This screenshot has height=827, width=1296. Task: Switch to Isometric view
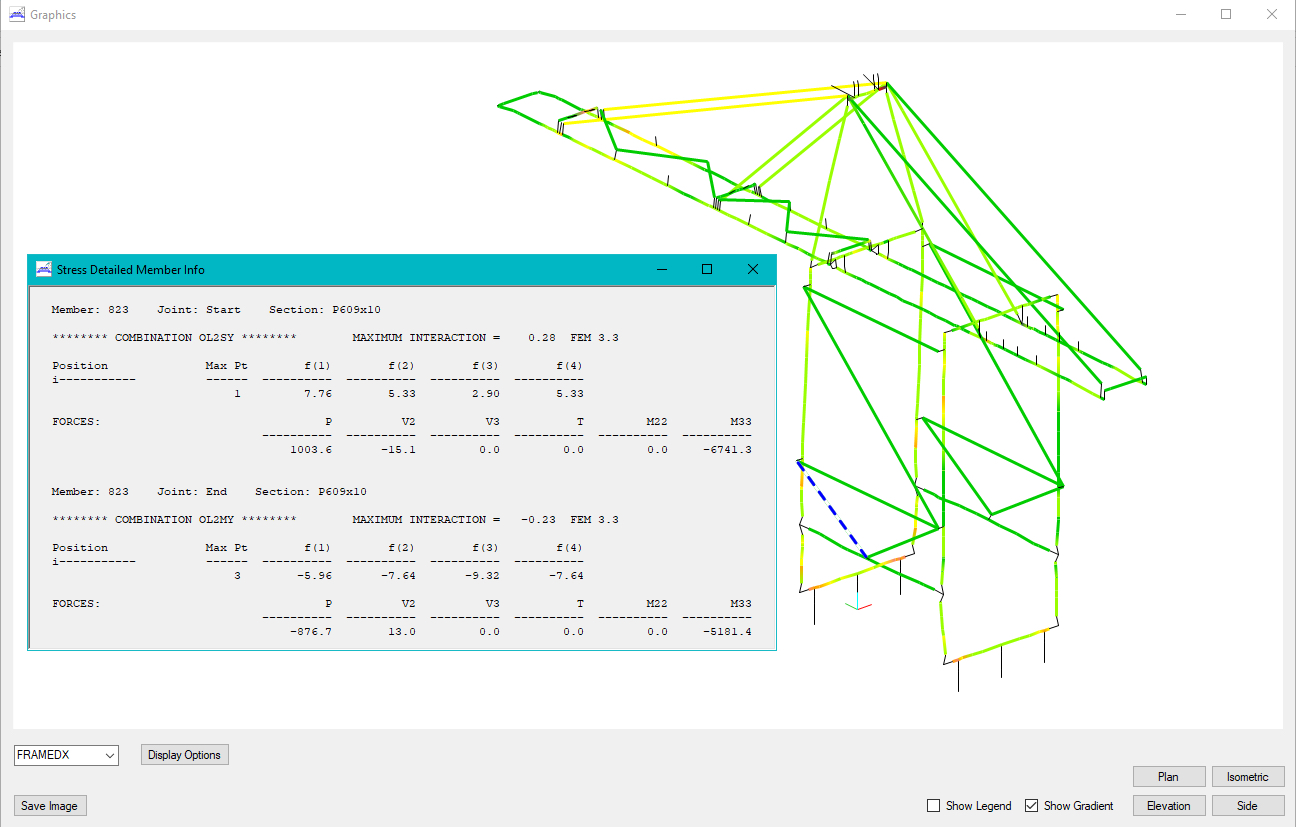tap(1247, 777)
